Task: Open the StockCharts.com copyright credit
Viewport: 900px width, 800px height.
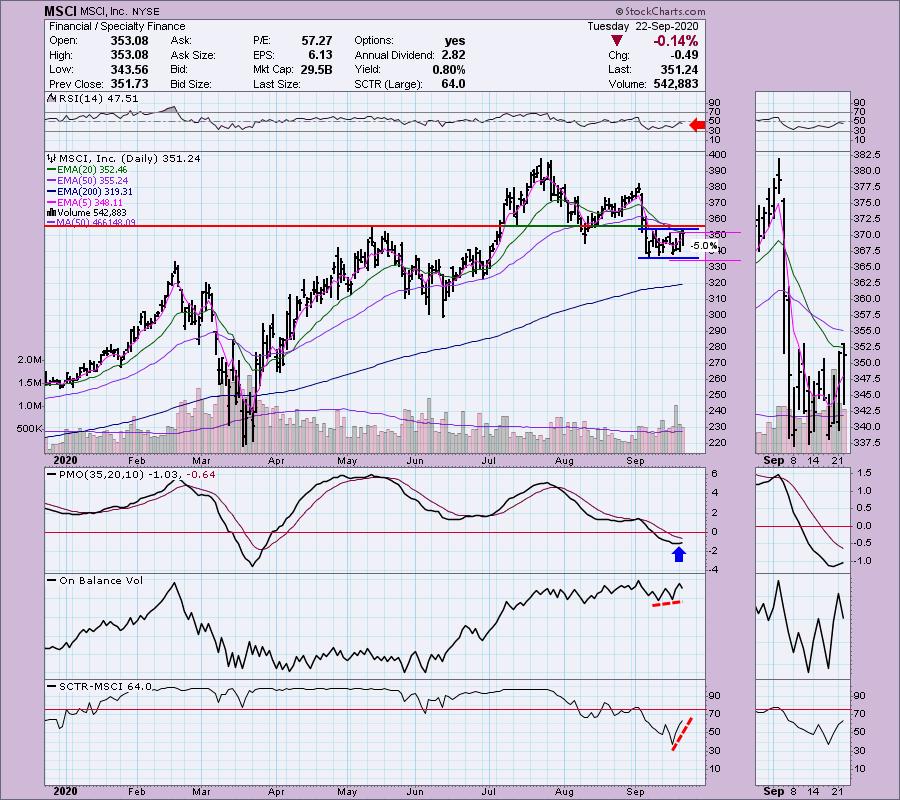Action: pos(660,11)
